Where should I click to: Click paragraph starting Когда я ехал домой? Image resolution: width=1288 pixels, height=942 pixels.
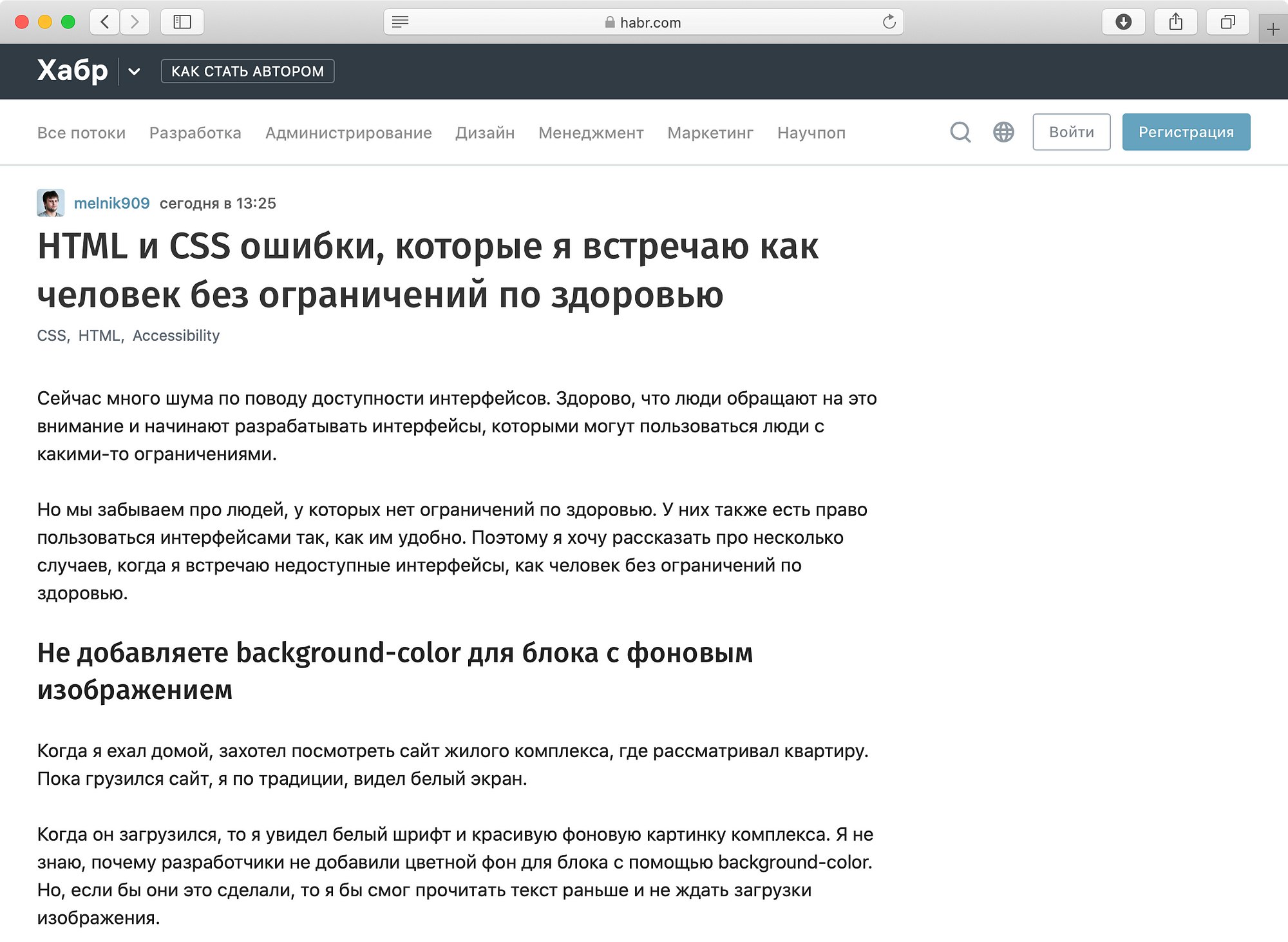tap(453, 765)
